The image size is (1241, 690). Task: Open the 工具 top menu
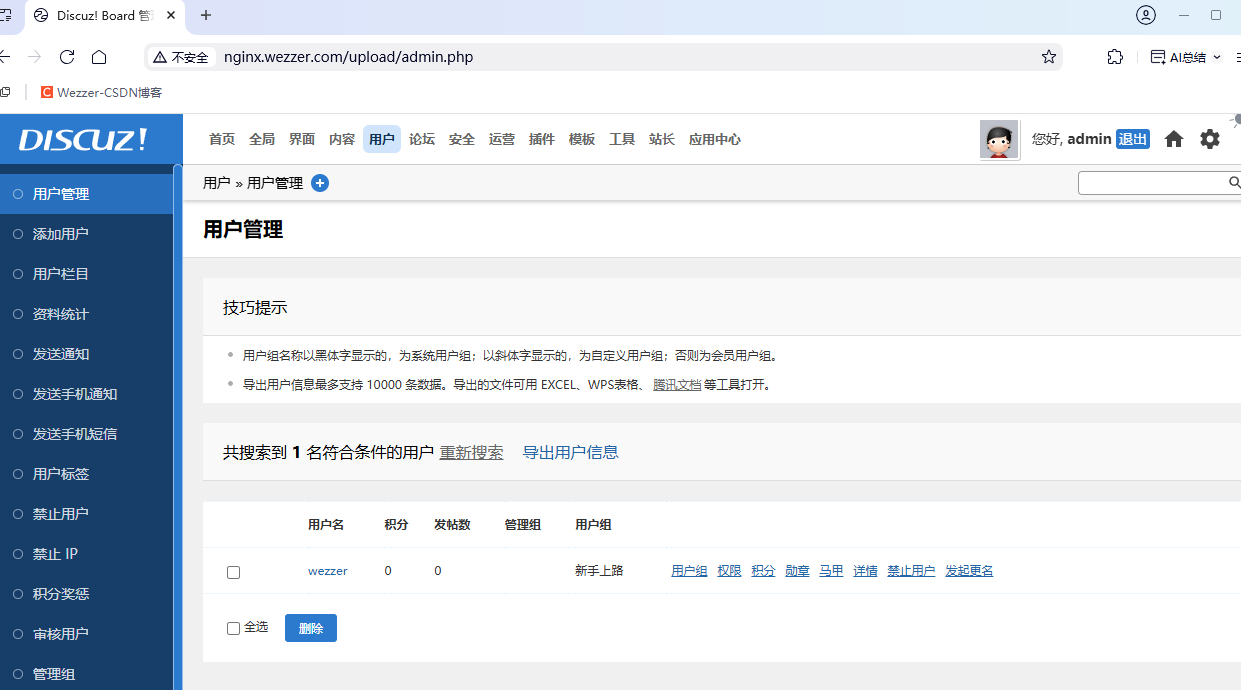(622, 139)
